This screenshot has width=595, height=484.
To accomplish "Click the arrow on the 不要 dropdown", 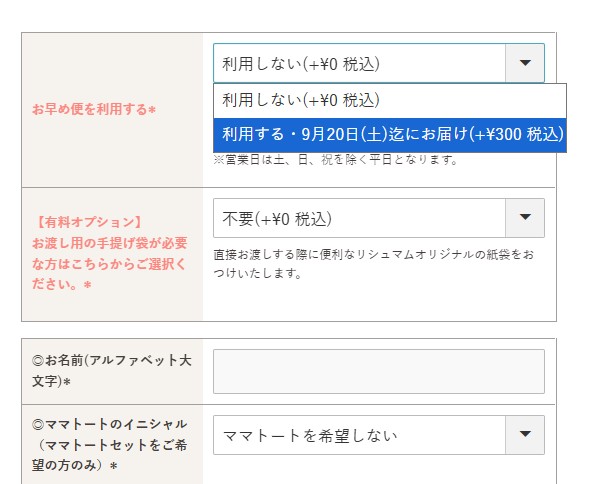I will tap(525, 218).
